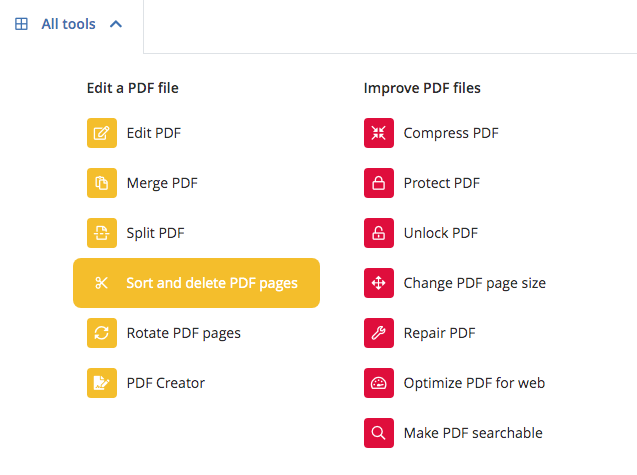Go to Make PDF searchable
Image resolution: width=637 pixels, height=475 pixels.
pyautogui.click(x=472, y=433)
